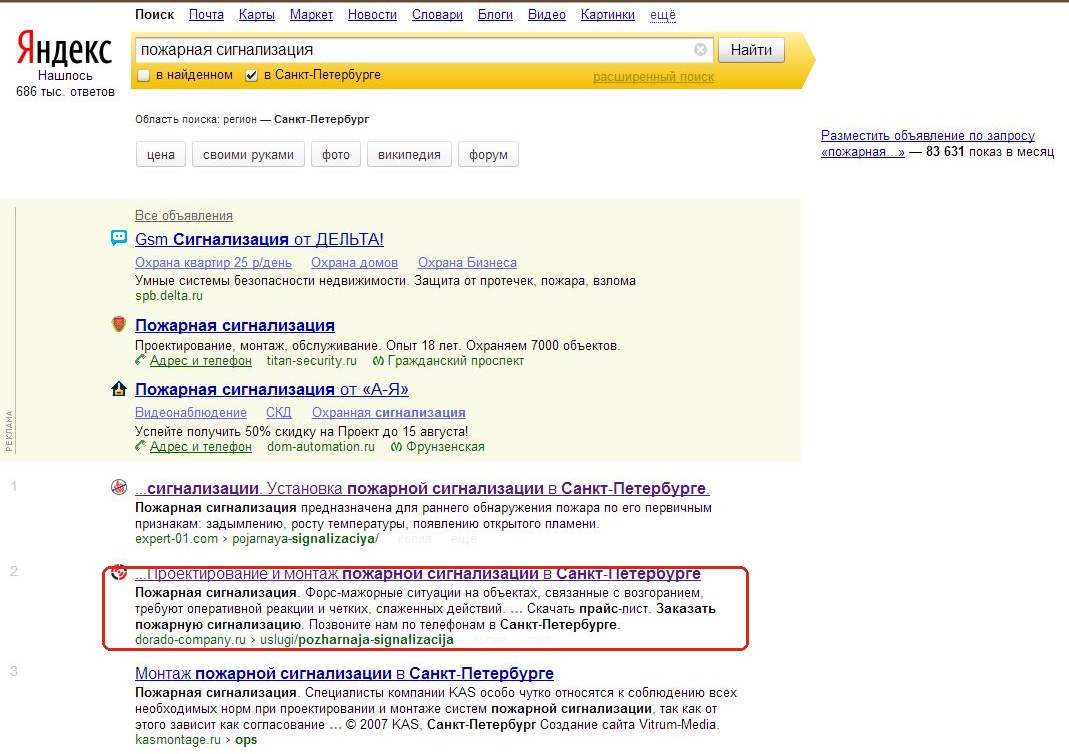Follow the 'Охрана квартир 25 р/день' sitelink
Image resolution: width=1069 pixels, height=754 pixels.
[213, 262]
